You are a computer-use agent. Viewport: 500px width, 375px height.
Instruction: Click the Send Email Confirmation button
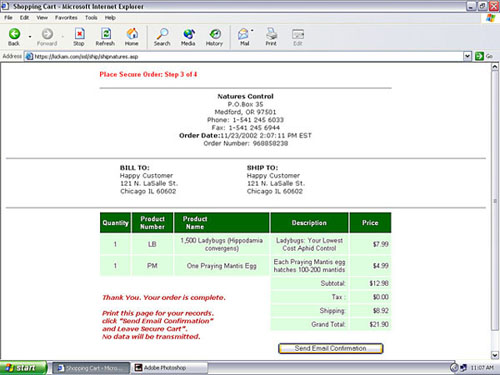click(331, 348)
